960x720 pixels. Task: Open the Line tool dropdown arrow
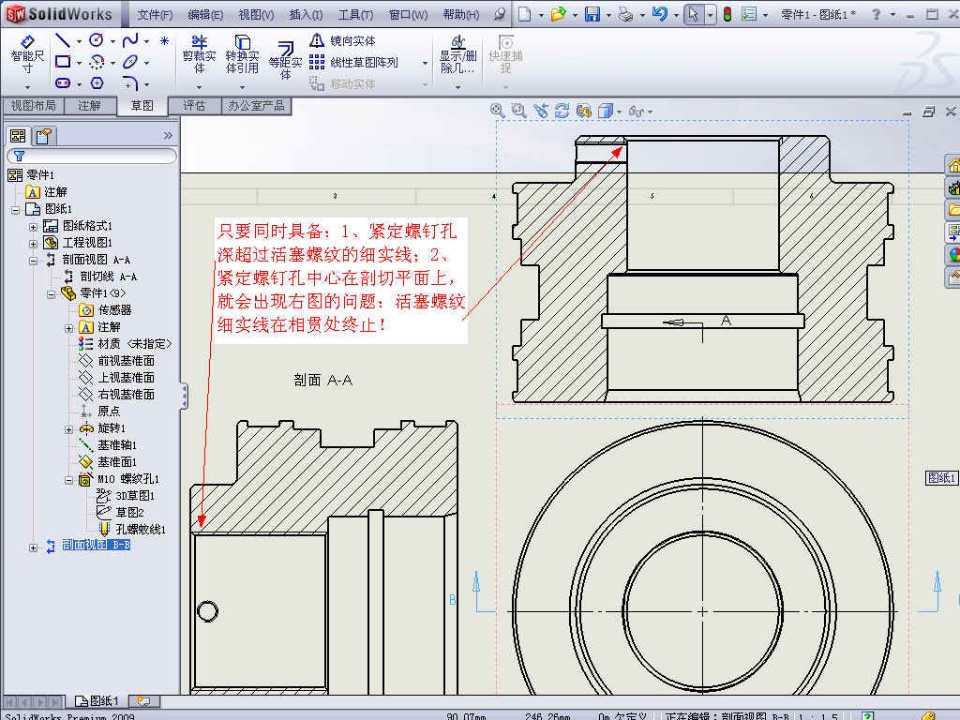click(x=79, y=42)
